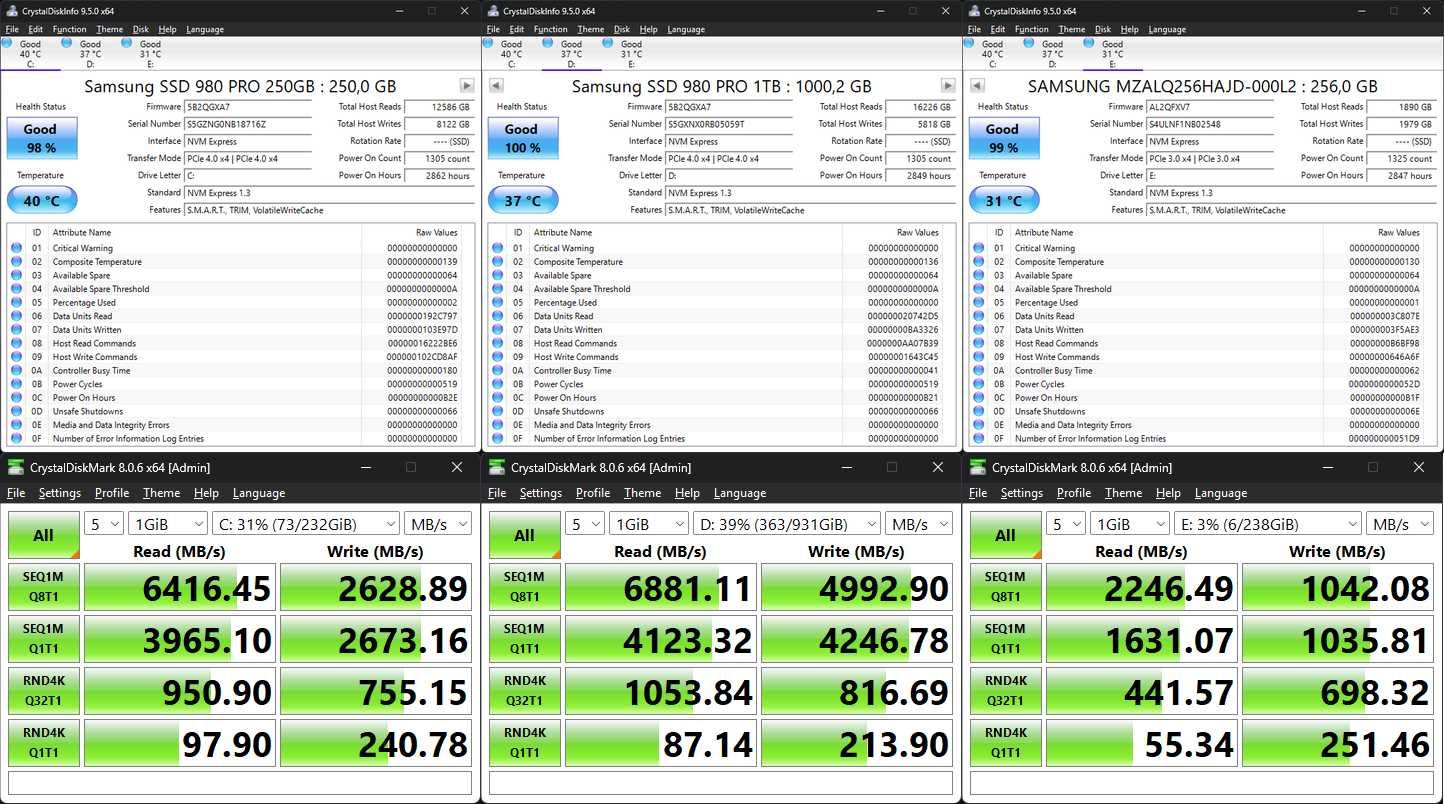
Task: Open 1GiB test size dropdown in E: CrystalDiskMark window
Action: coord(1130,524)
